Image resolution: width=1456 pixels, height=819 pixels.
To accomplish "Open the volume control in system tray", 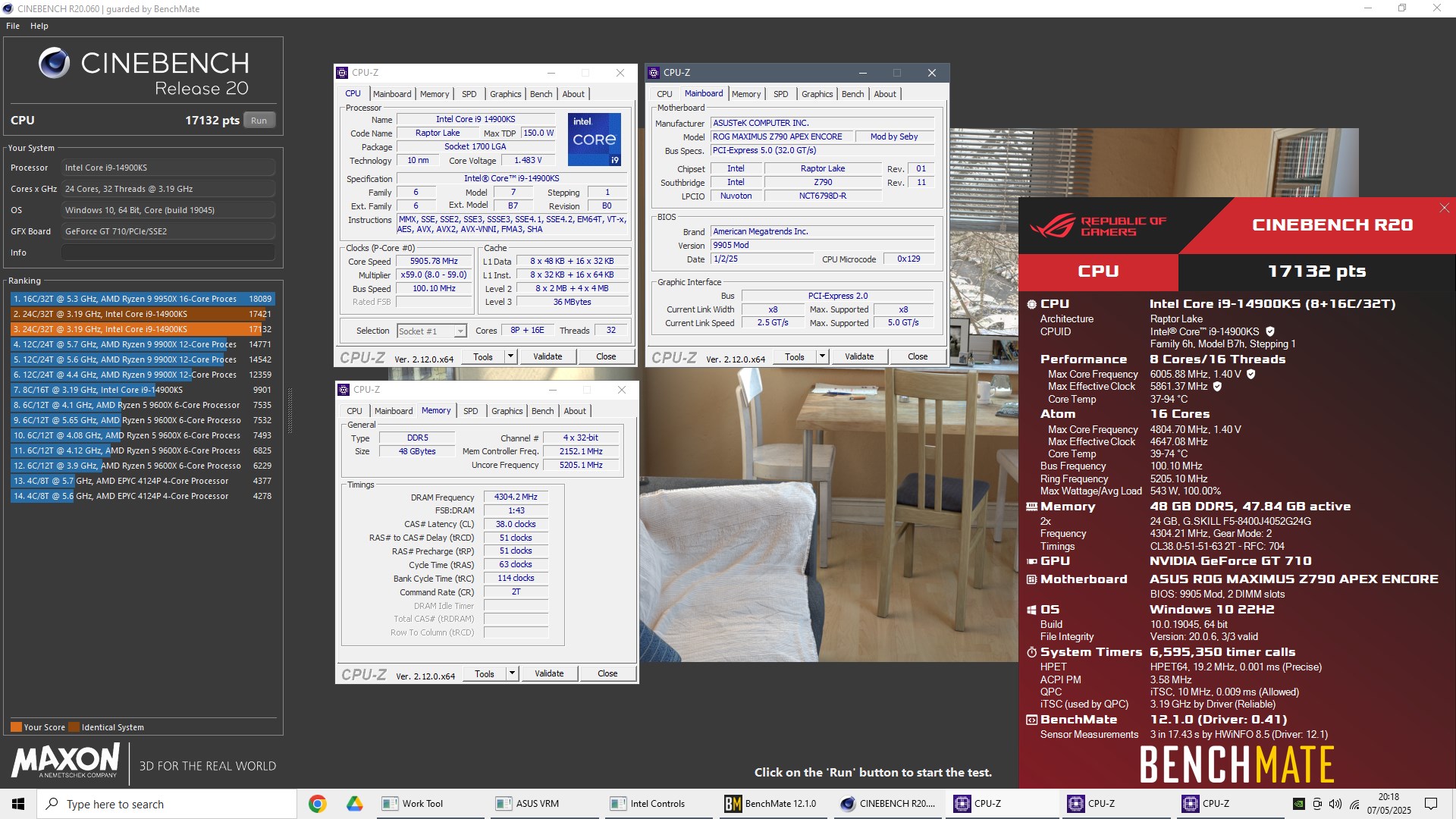I will pyautogui.click(x=1335, y=804).
